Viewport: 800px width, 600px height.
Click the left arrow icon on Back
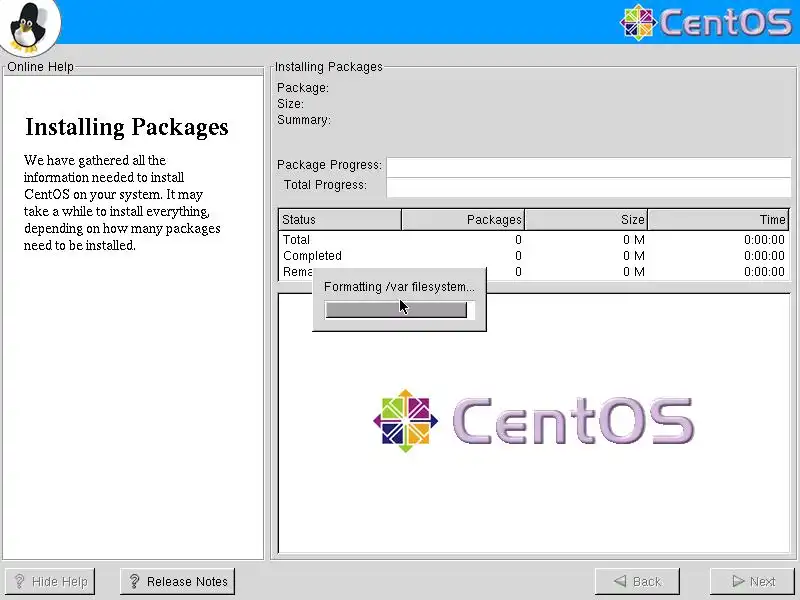620,581
